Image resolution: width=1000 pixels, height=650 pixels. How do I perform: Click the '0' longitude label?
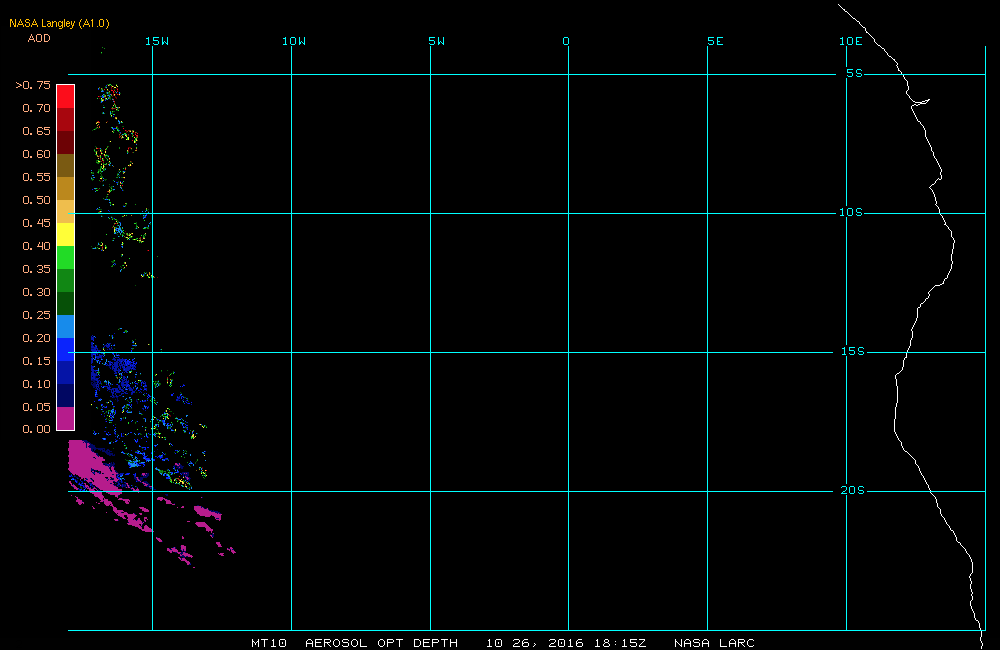pyautogui.click(x=566, y=41)
